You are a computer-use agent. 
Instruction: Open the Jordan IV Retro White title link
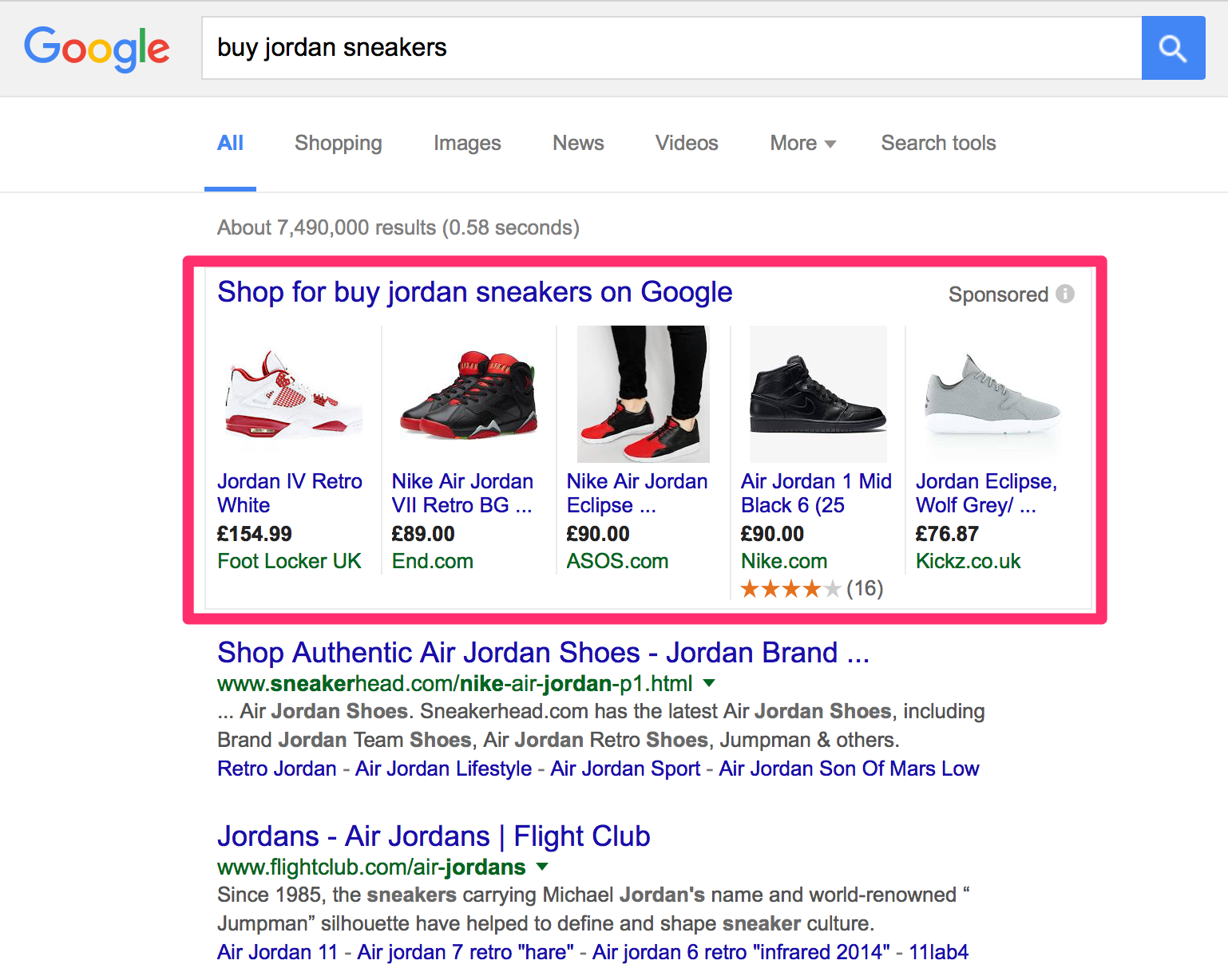point(290,493)
